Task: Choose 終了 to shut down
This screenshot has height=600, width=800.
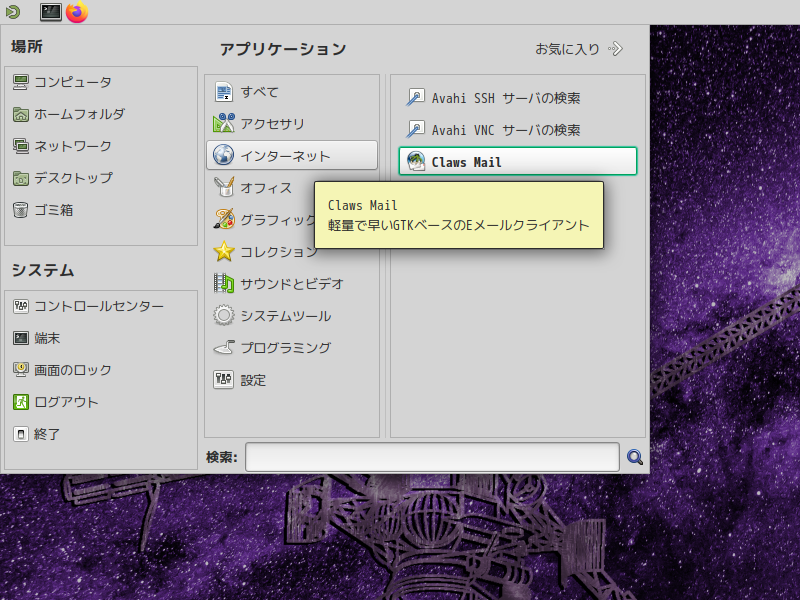Action: (101, 434)
